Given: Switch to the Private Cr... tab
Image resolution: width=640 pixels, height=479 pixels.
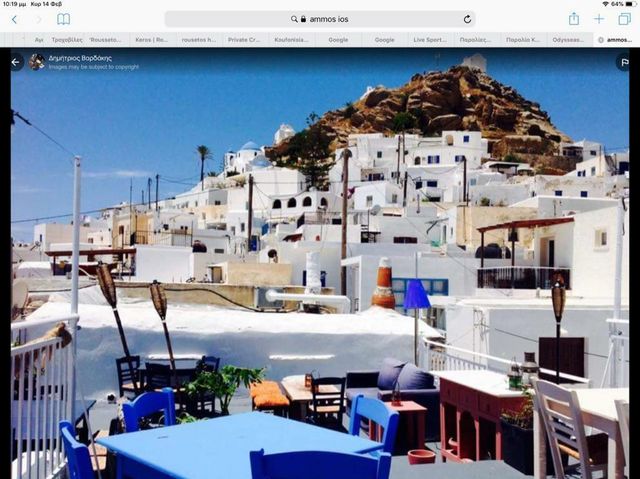Looking at the screenshot, I should [244, 40].
